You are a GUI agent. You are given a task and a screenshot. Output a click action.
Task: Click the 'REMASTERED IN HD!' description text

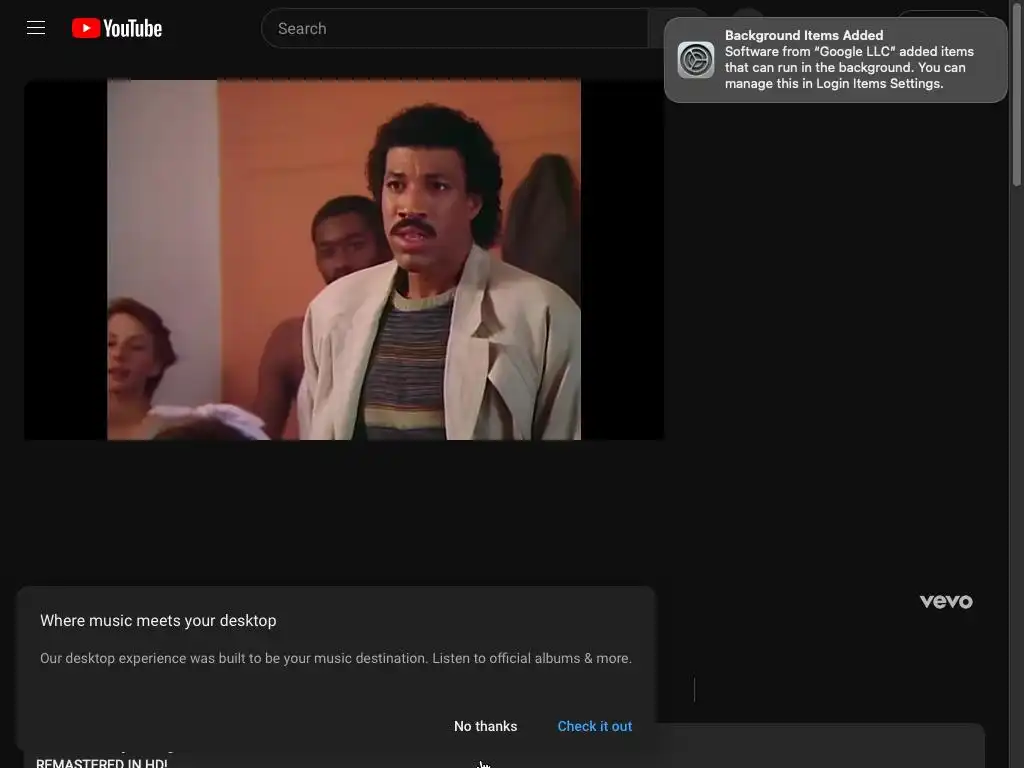tap(102, 763)
